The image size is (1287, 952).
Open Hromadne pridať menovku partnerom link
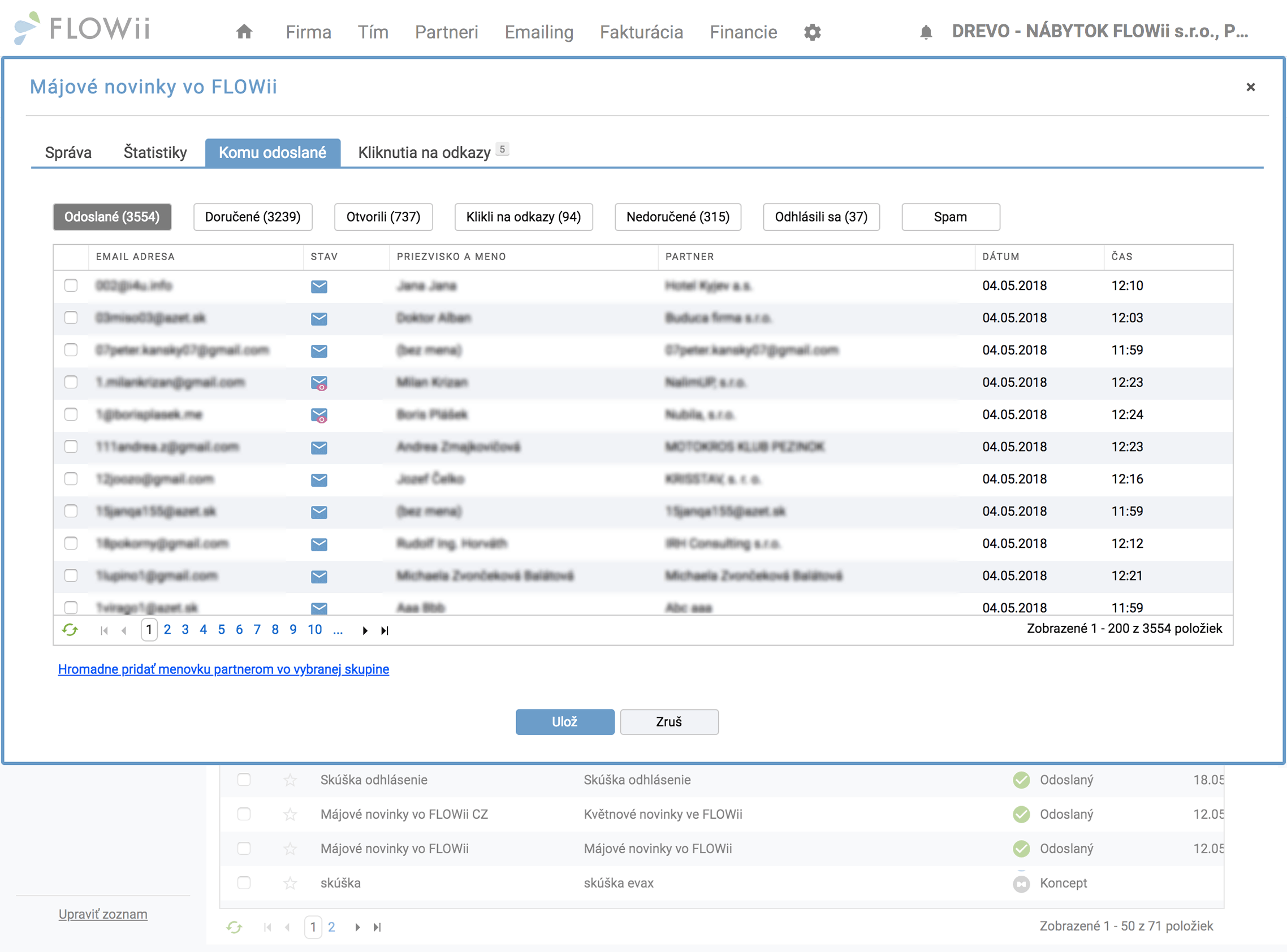click(x=223, y=669)
